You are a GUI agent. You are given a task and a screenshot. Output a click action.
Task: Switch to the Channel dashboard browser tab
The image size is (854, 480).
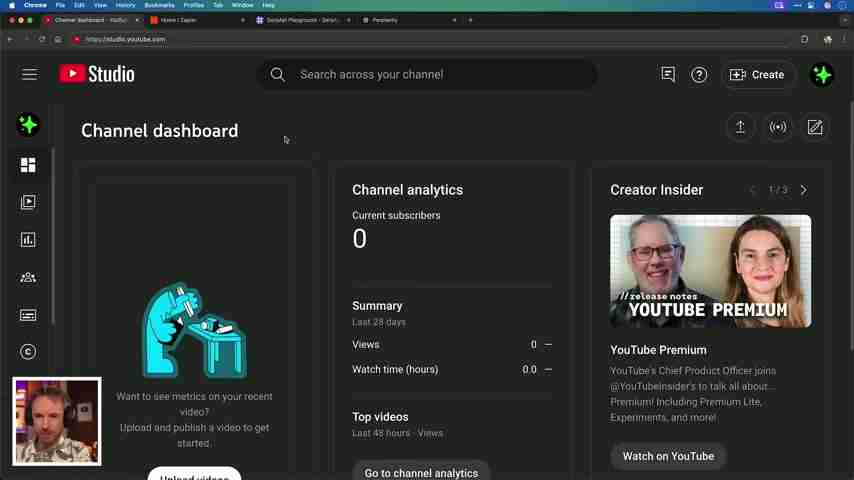click(x=90, y=20)
